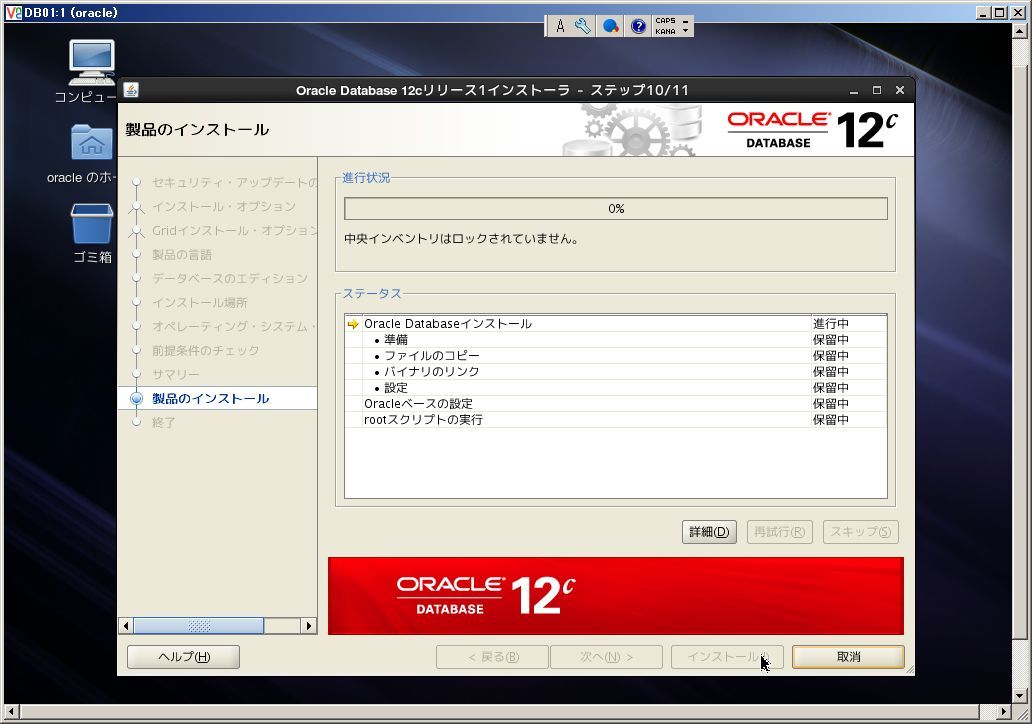Viewport: 1032px width, 724px height.
Task: Click the スキップ(S) skip button
Action: pos(861,532)
